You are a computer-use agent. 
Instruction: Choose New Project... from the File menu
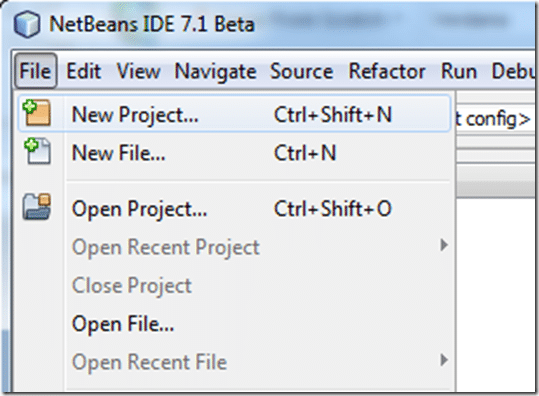pyautogui.click(x=234, y=114)
